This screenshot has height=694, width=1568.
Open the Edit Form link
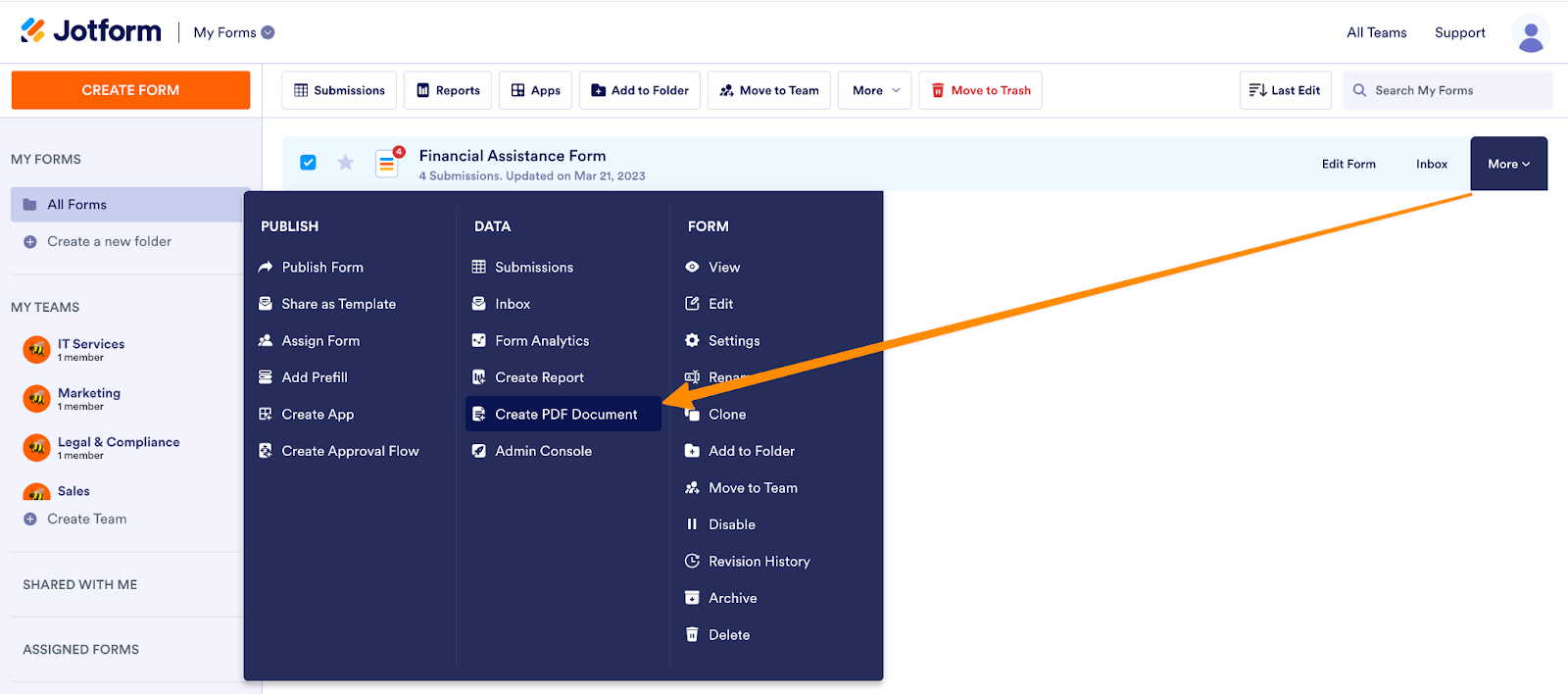[1347, 164]
